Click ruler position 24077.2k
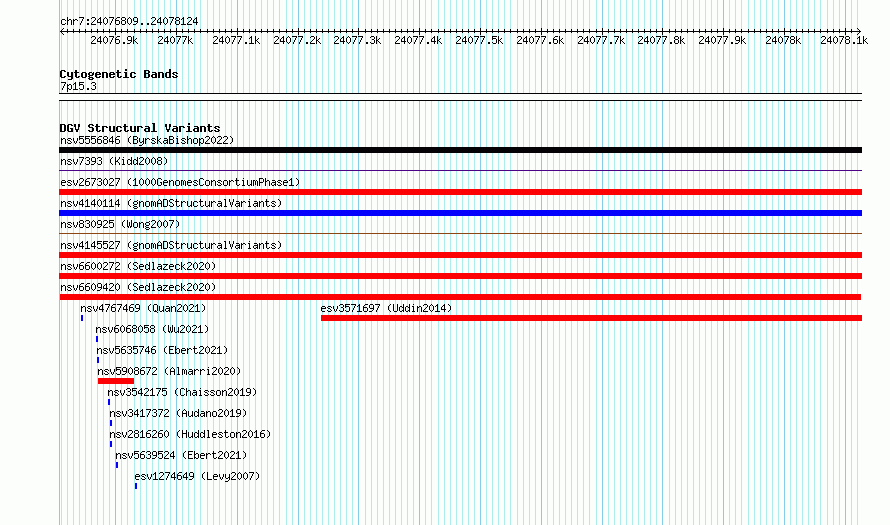 pyautogui.click(x=297, y=40)
